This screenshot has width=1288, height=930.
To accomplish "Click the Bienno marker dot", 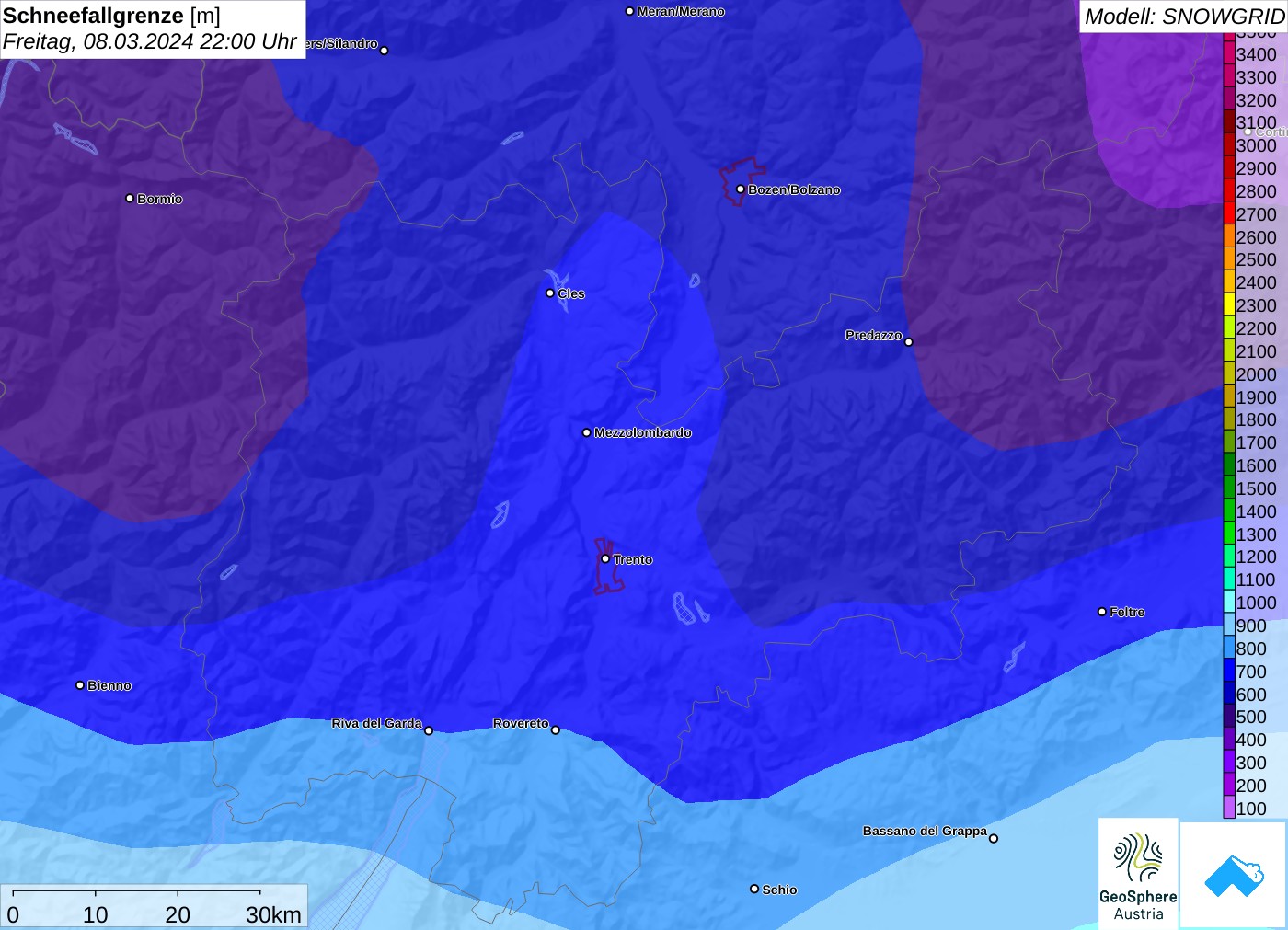I will [80, 685].
